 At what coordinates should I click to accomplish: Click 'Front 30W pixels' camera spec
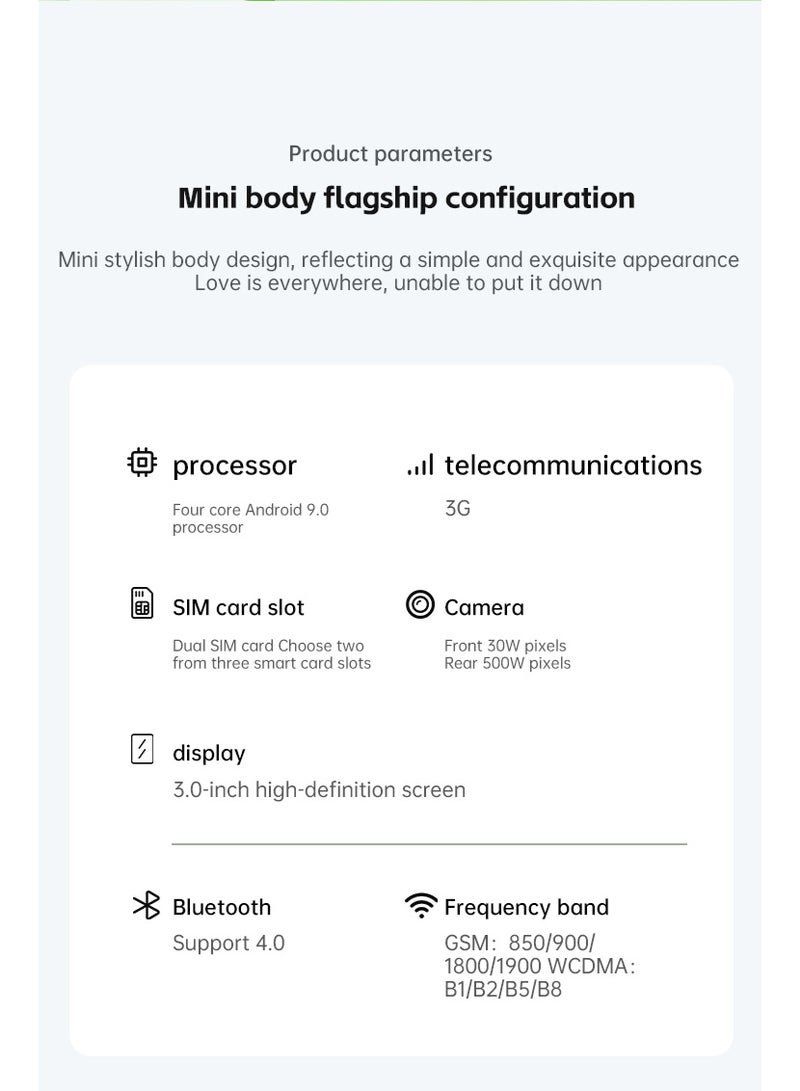tap(505, 646)
